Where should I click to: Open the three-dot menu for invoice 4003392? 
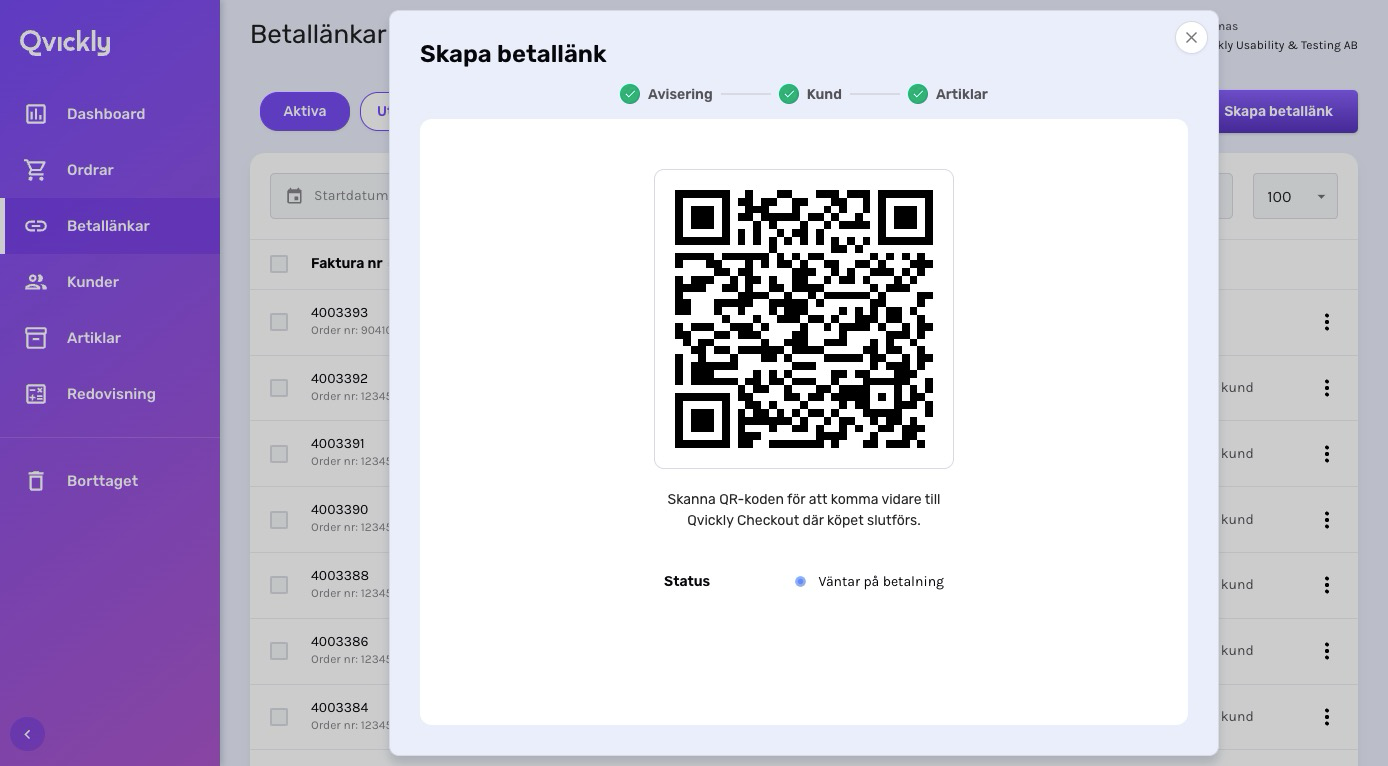click(x=1327, y=388)
